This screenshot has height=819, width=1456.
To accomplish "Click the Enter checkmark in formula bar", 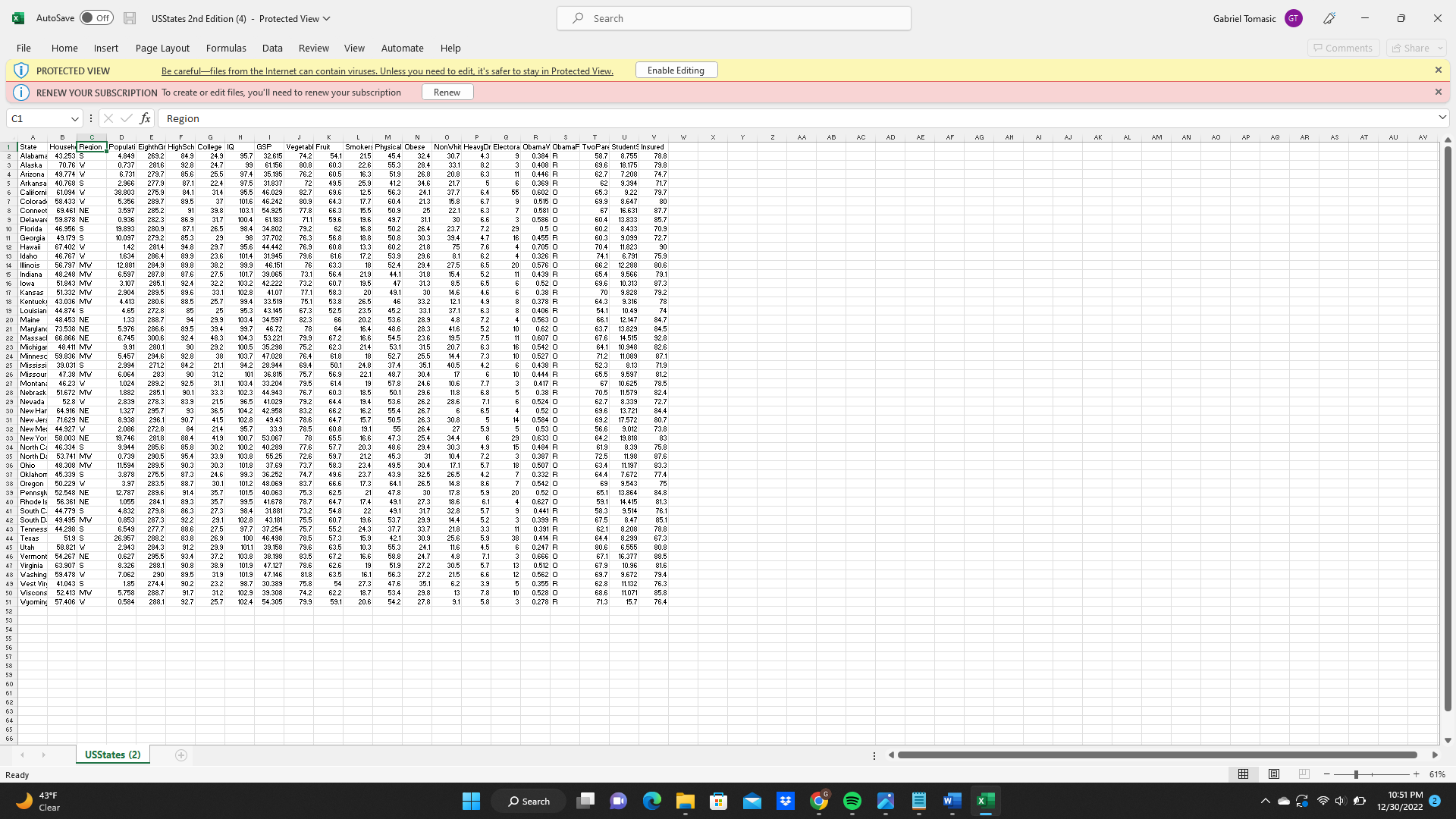I will (x=126, y=118).
